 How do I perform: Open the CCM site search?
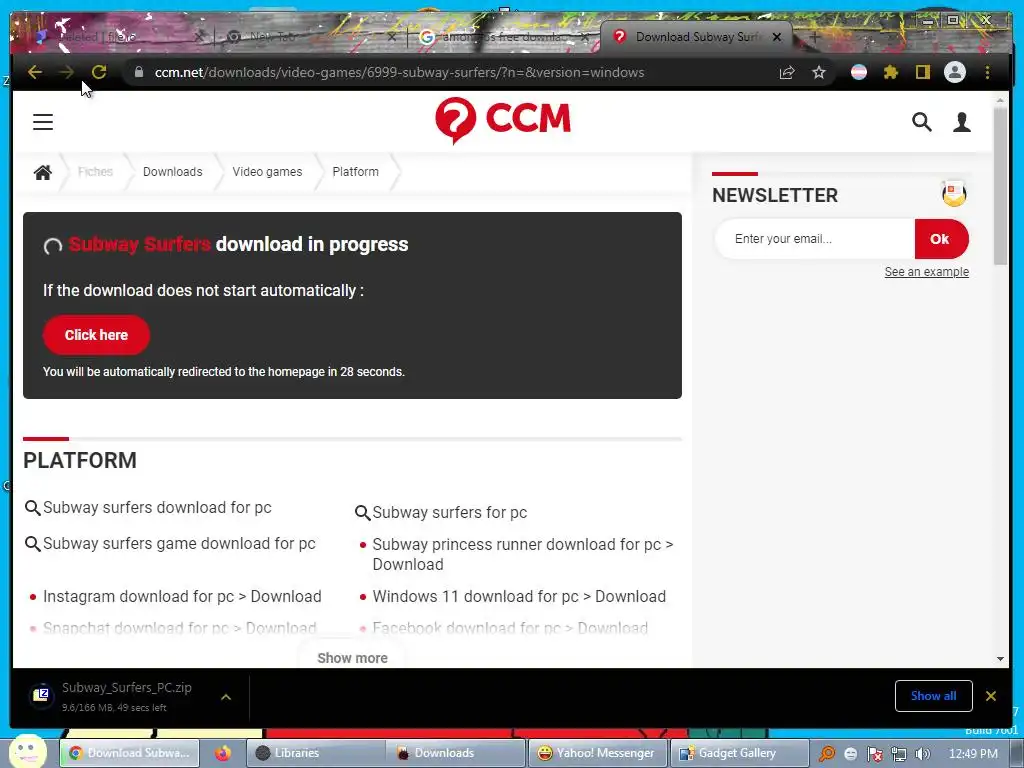coord(921,122)
